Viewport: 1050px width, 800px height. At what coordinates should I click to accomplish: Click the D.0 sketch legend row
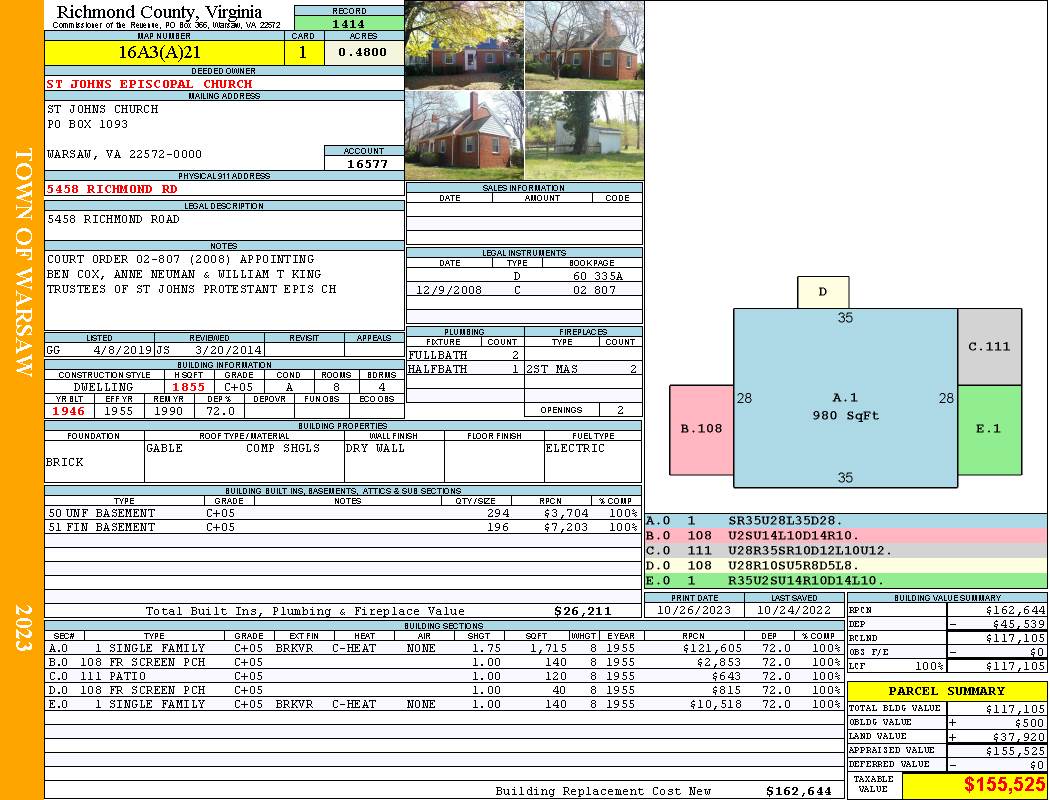coord(846,565)
